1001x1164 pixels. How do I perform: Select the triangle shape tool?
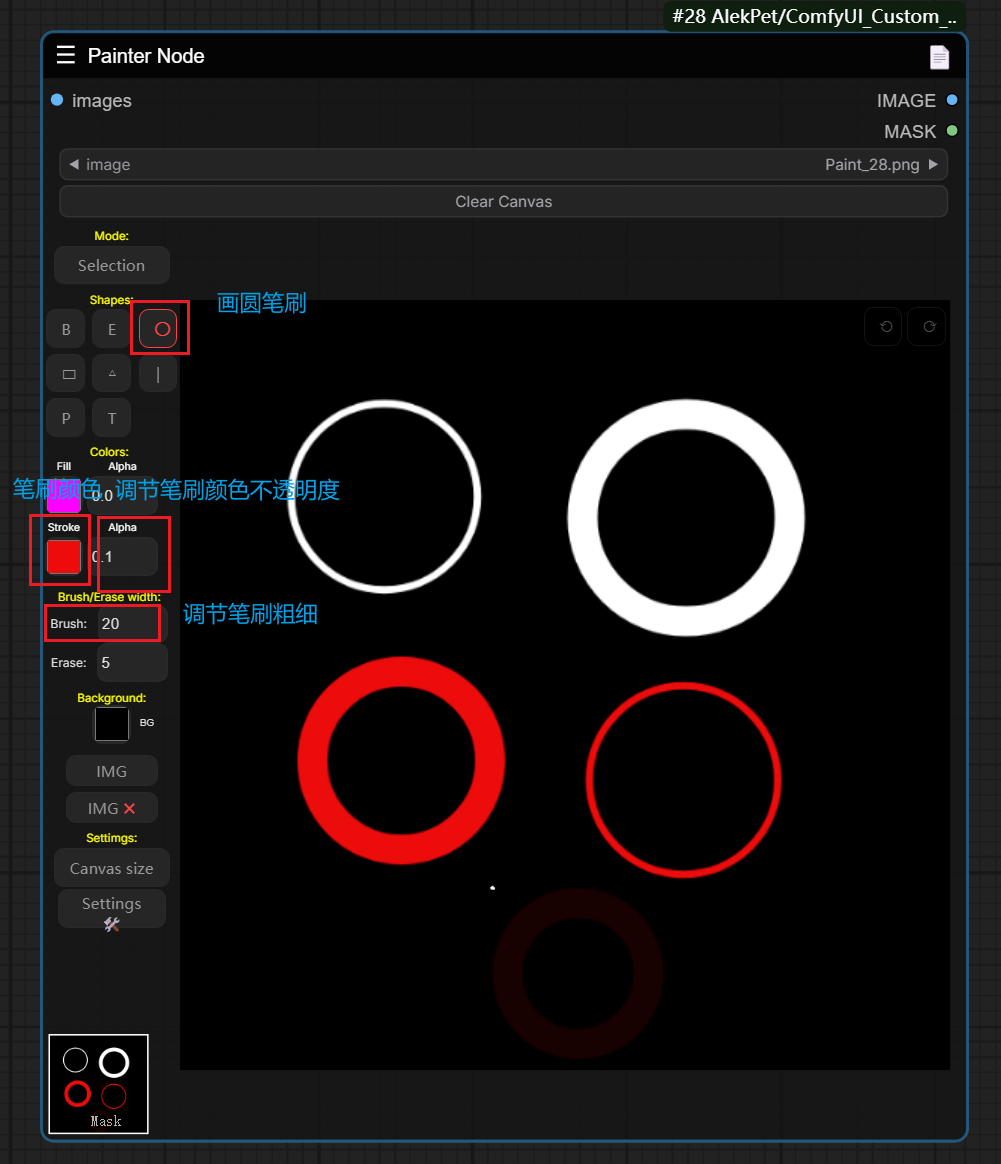click(x=112, y=374)
